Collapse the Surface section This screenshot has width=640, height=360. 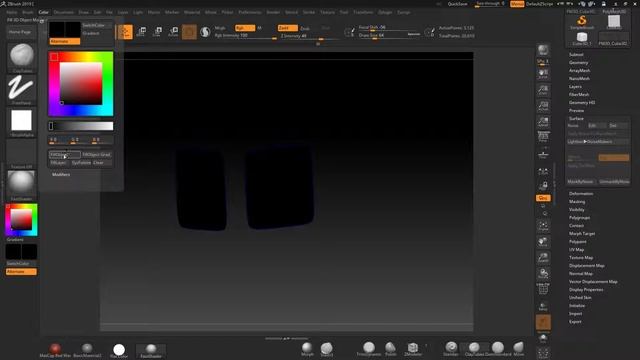(x=576, y=118)
